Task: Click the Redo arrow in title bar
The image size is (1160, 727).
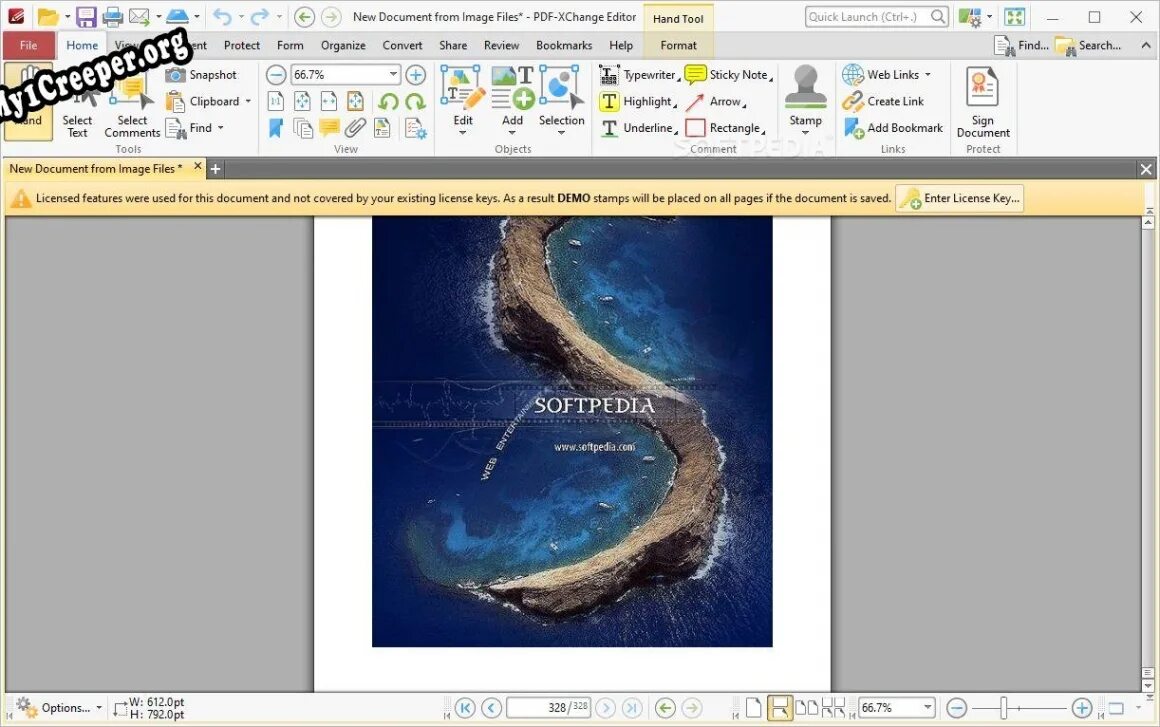Action: coord(260,16)
